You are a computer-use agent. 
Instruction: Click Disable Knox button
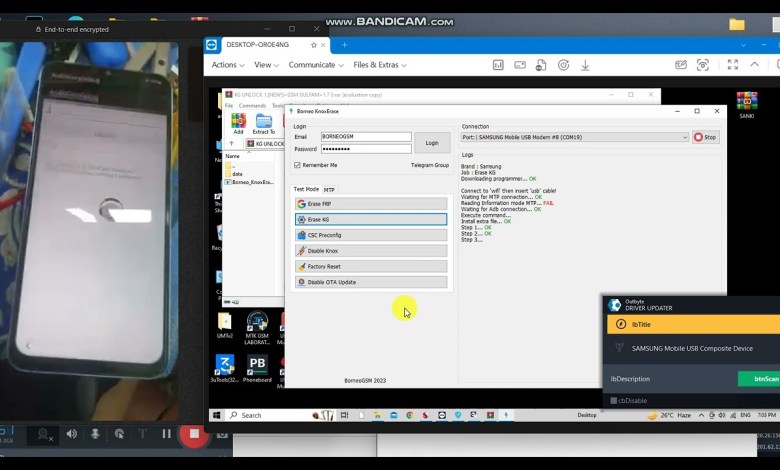point(371,251)
